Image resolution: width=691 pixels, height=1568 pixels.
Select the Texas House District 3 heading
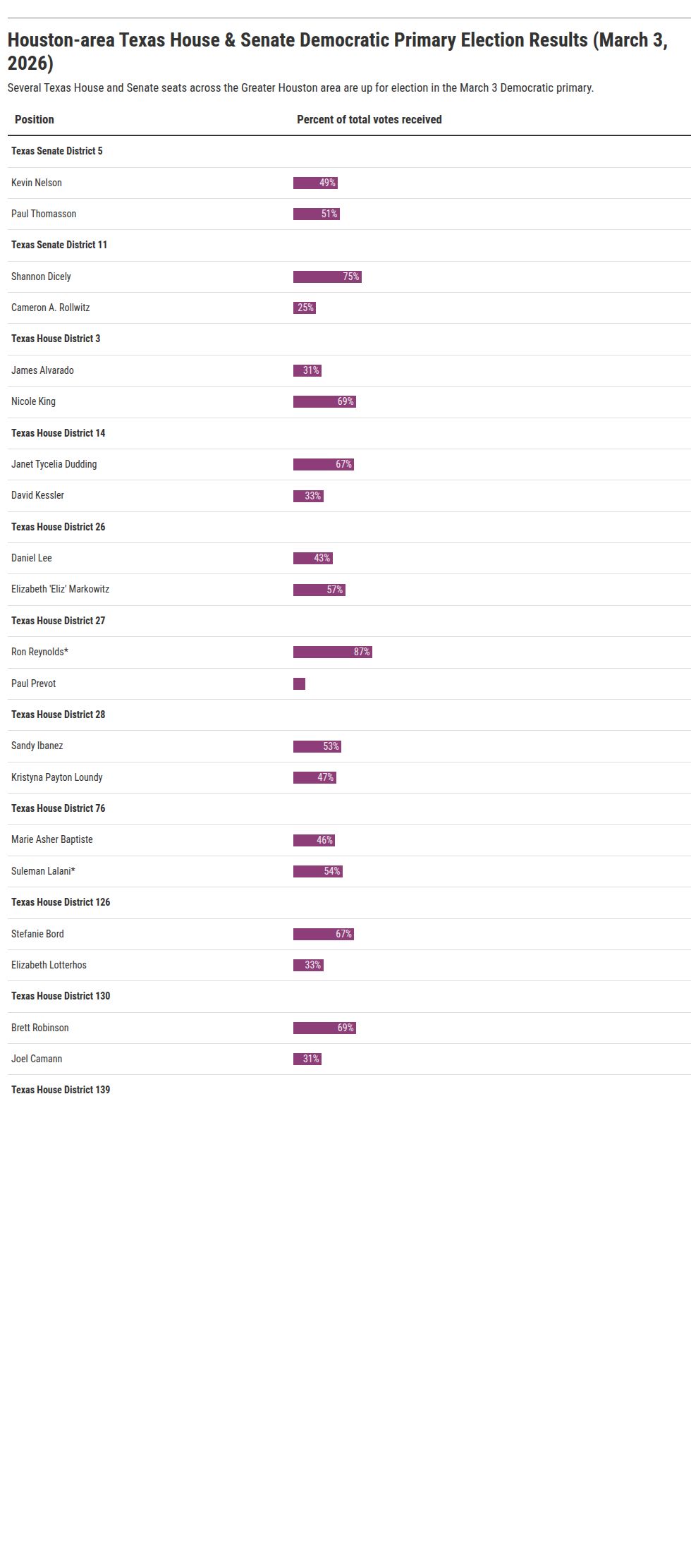pyautogui.click(x=56, y=339)
